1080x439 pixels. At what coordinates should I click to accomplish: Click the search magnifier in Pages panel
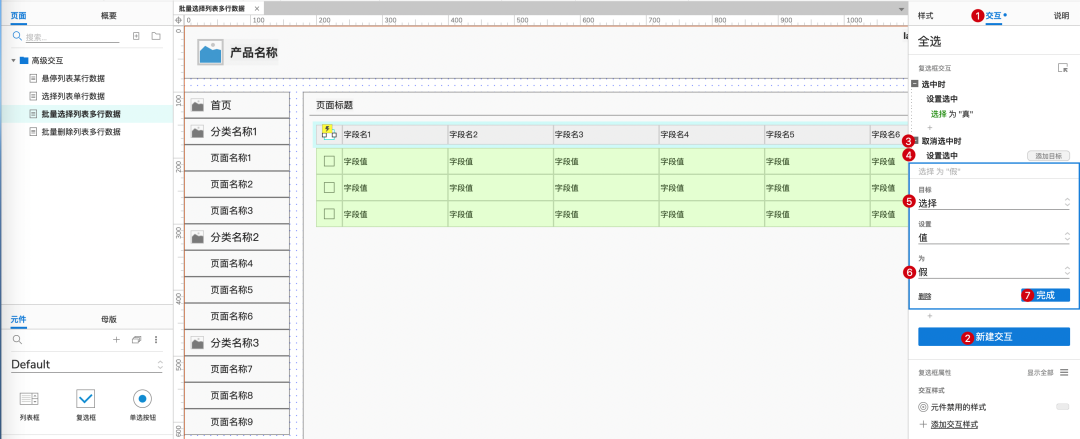pos(17,36)
